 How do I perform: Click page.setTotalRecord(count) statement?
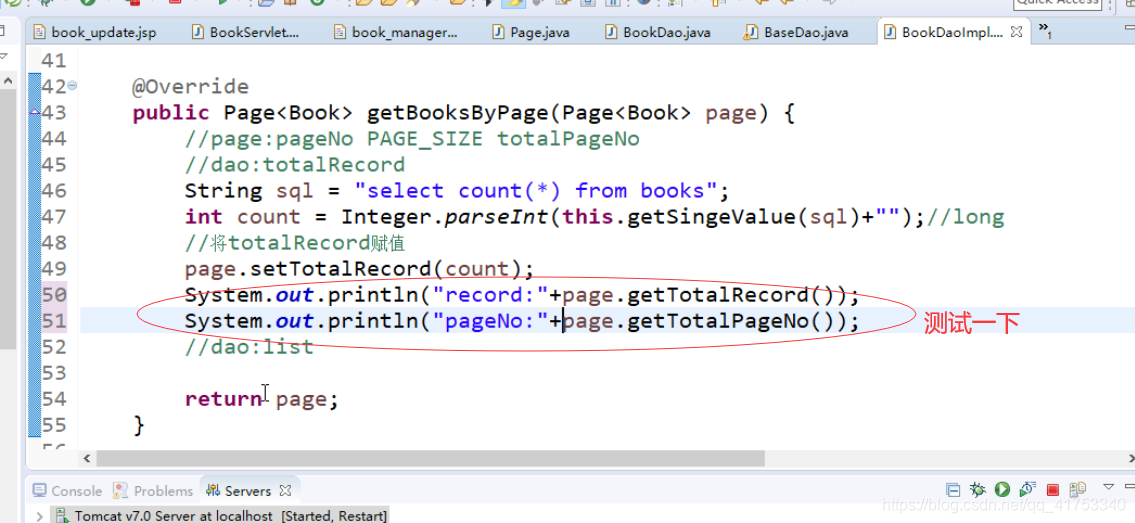click(x=359, y=269)
